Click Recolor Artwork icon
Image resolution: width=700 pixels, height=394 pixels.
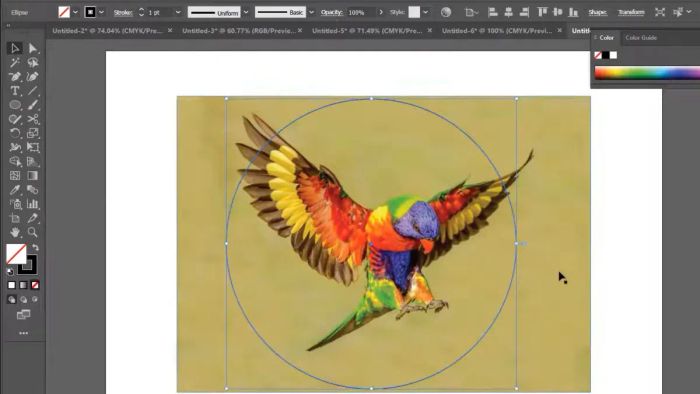pyautogui.click(x=446, y=12)
